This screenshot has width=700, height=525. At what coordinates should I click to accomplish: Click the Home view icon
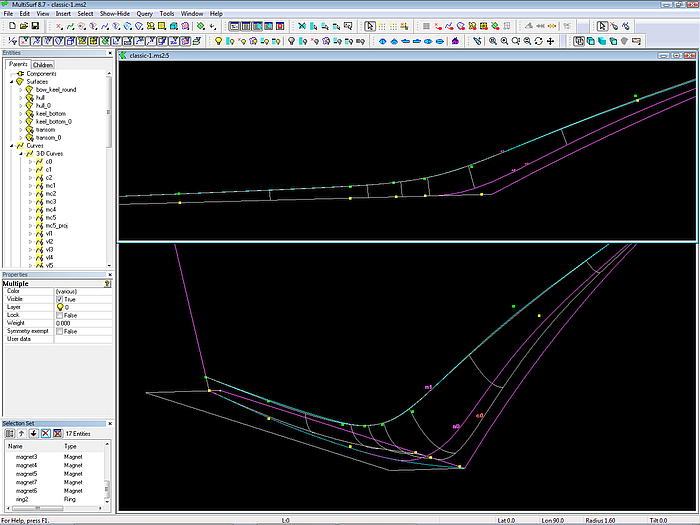pos(456,41)
